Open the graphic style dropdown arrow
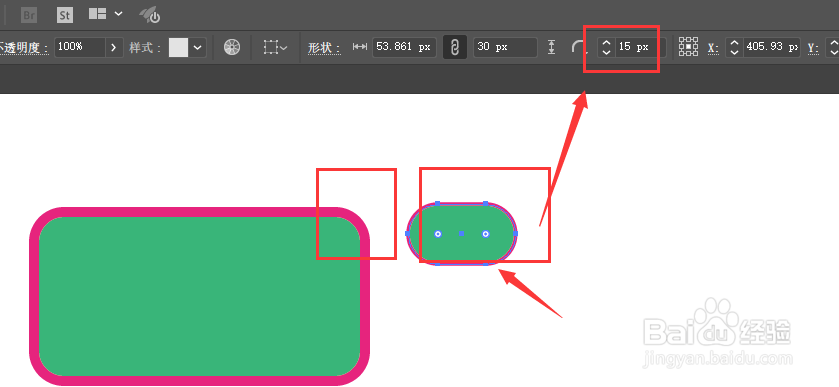This screenshot has height=387, width=839. click(x=197, y=47)
